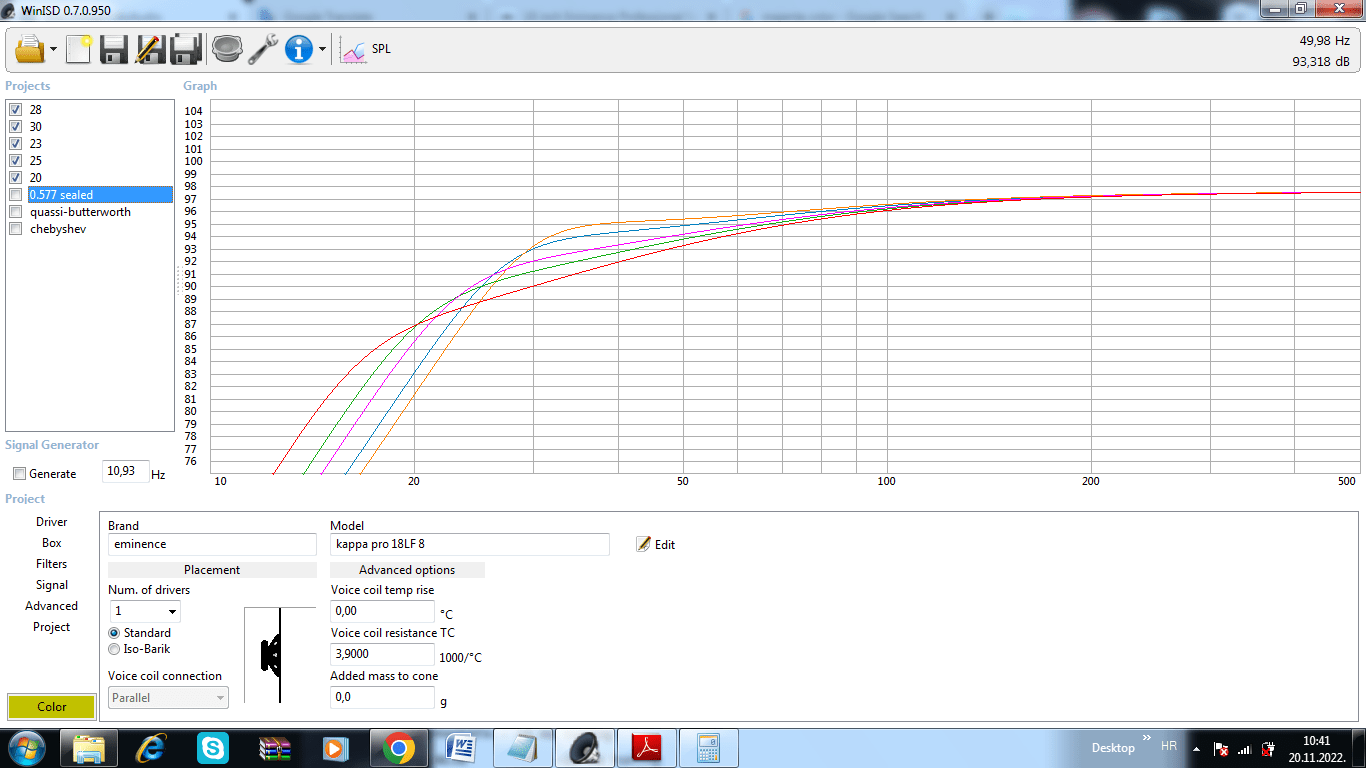The image size is (1366, 768).
Task: Switch to Google Chrome on the taskbar
Action: pos(399,748)
